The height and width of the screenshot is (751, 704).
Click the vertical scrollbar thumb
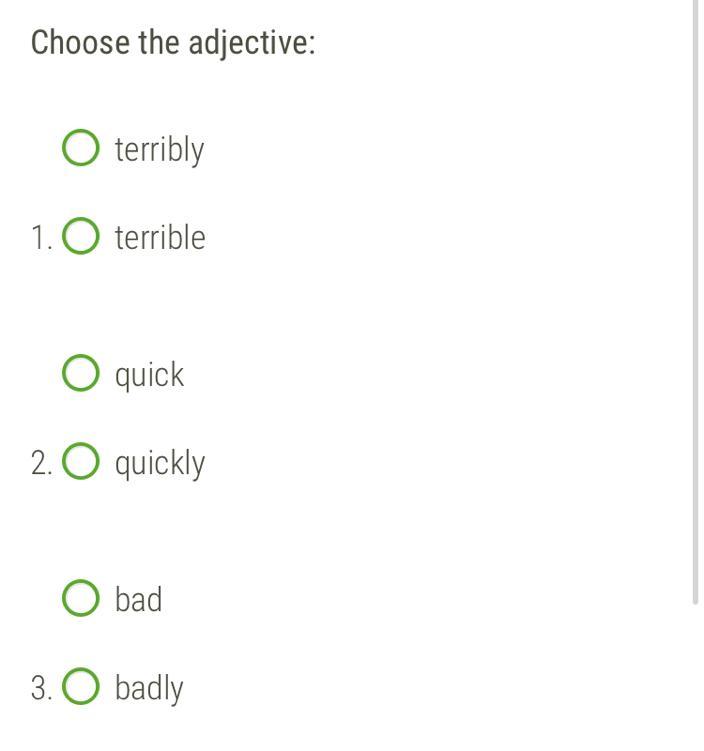point(695,302)
